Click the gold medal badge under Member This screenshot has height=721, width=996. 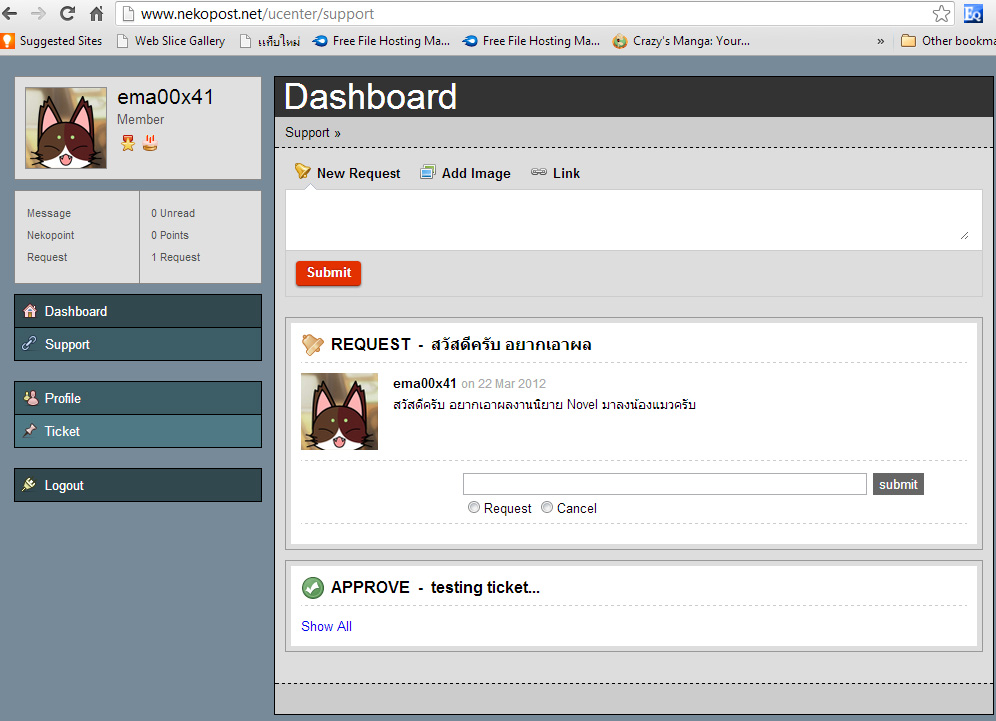pyautogui.click(x=128, y=143)
